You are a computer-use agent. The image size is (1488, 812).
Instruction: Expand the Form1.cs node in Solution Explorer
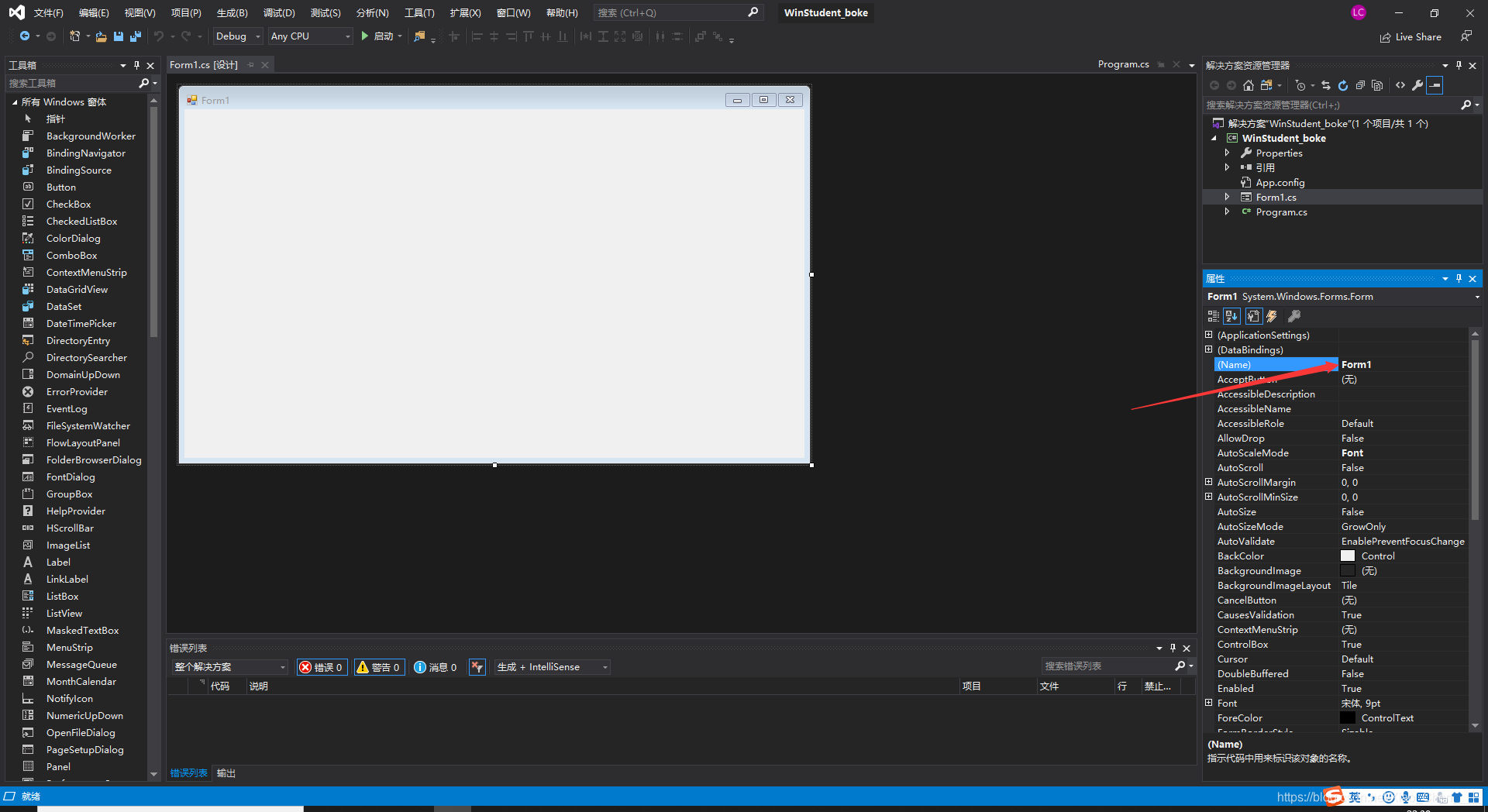pyautogui.click(x=1227, y=197)
